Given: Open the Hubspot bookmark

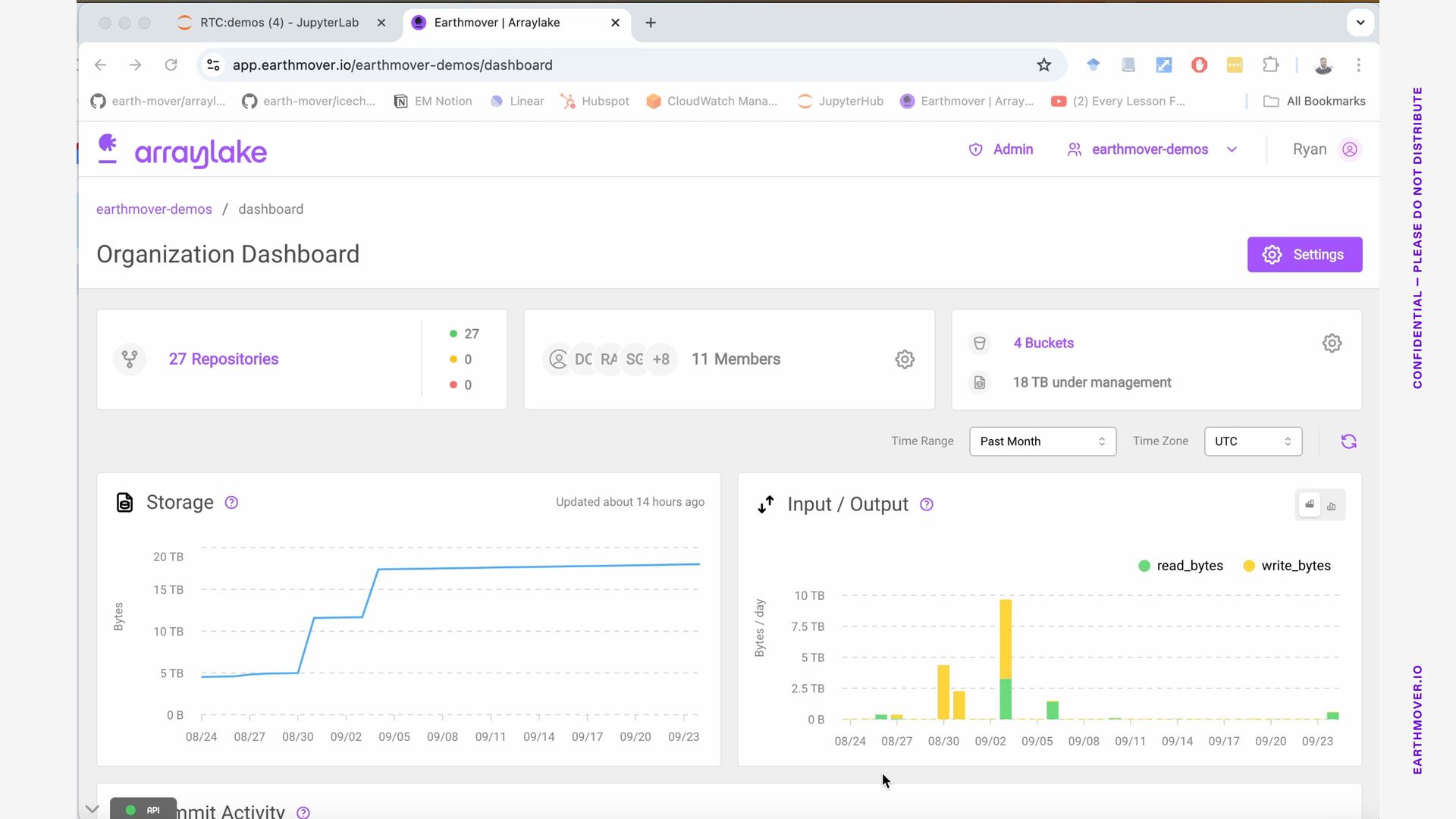Looking at the screenshot, I should tap(595, 102).
